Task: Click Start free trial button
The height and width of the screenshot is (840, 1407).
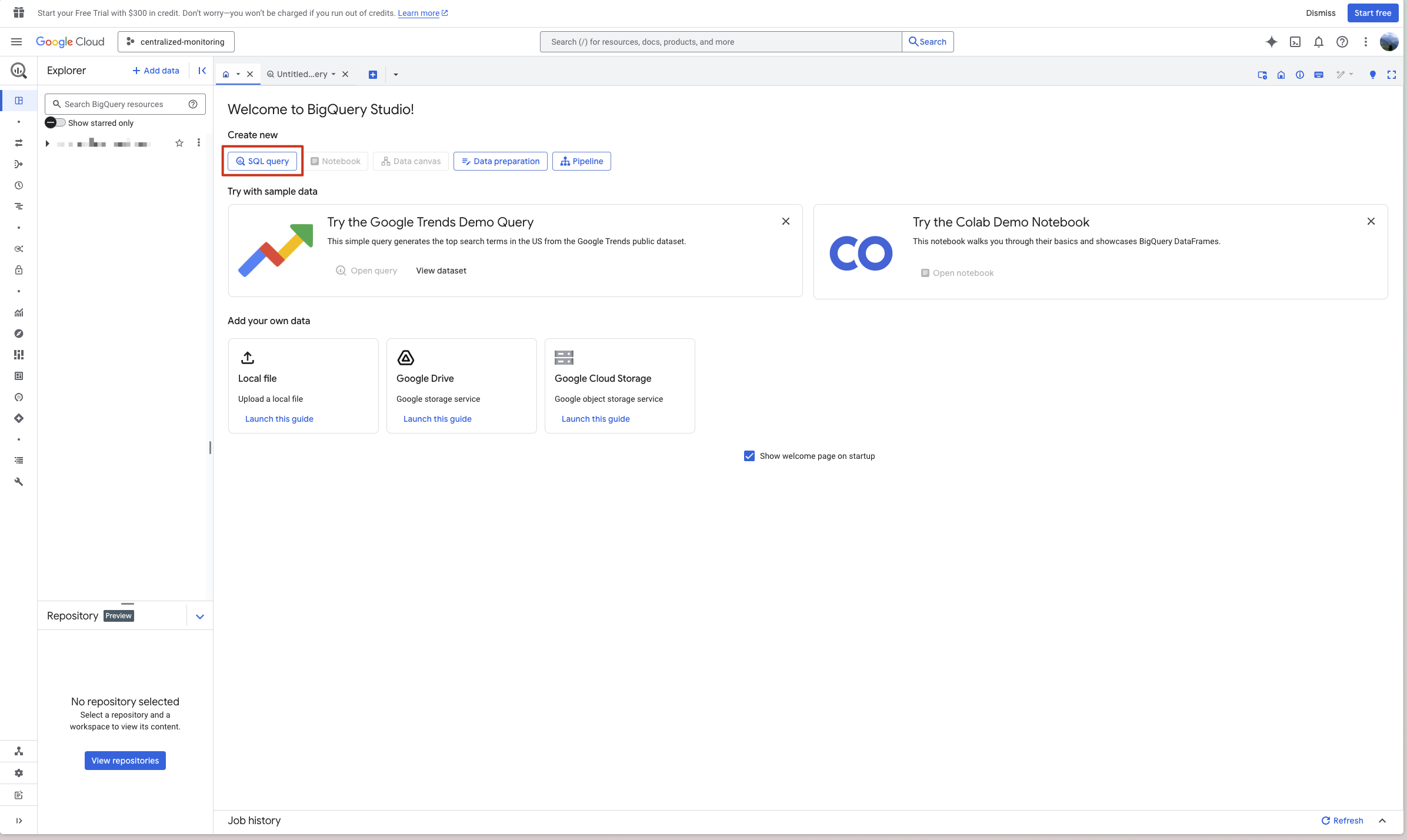Action: coord(1373,13)
